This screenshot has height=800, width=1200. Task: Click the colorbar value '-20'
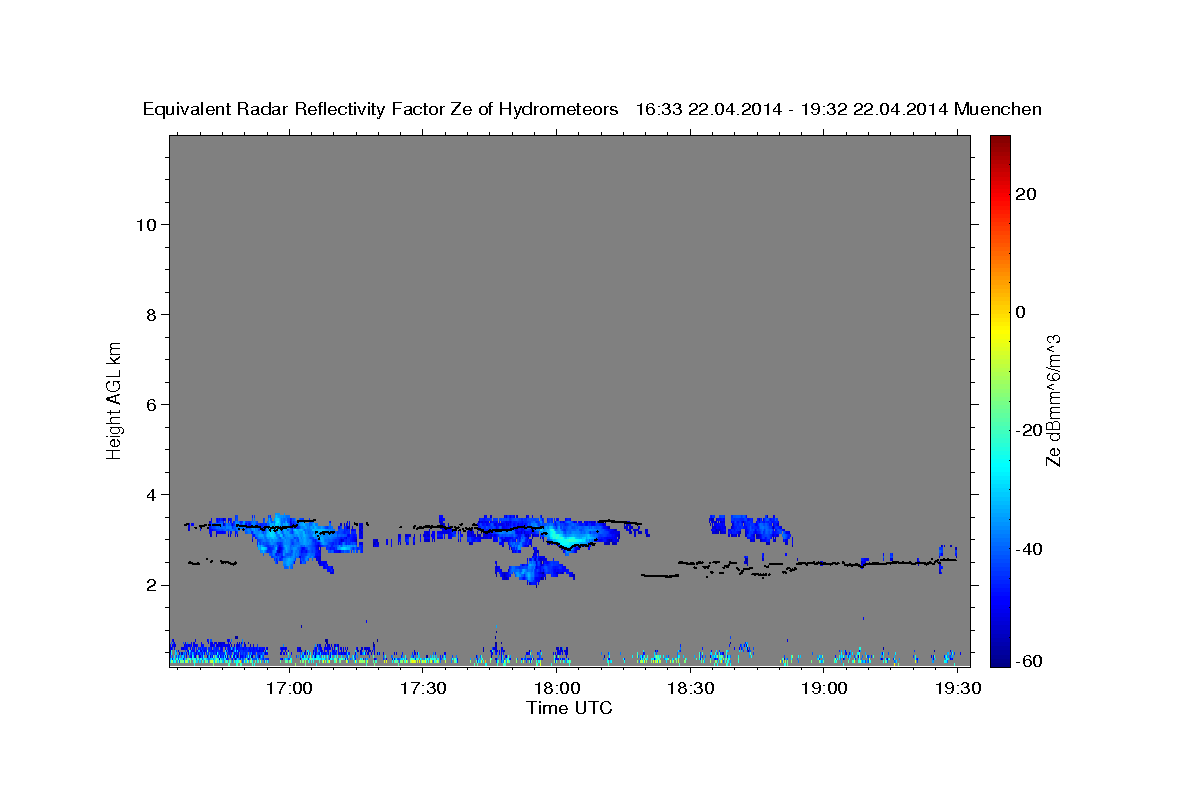coord(1030,431)
